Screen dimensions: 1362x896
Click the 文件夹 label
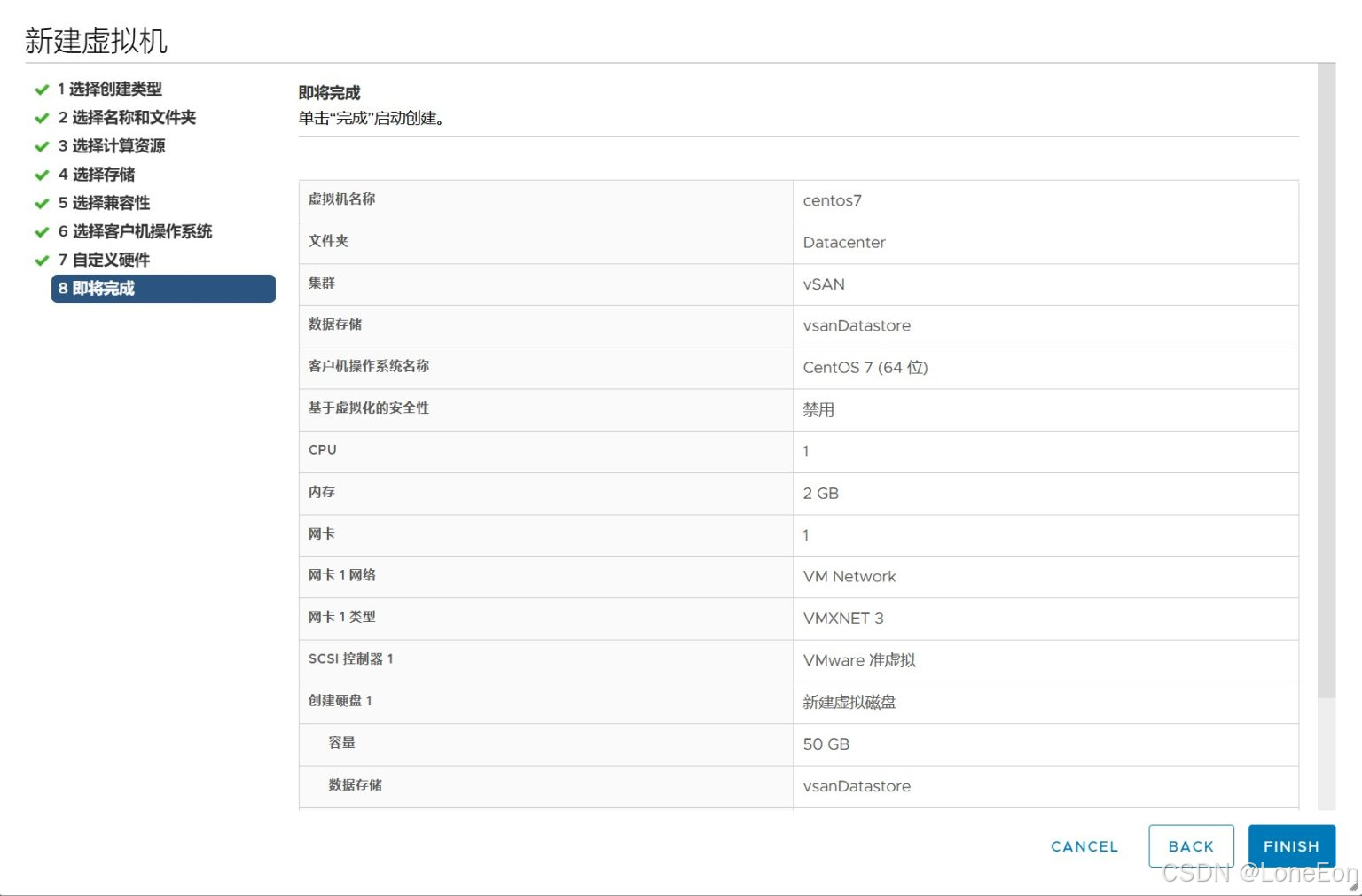point(328,240)
